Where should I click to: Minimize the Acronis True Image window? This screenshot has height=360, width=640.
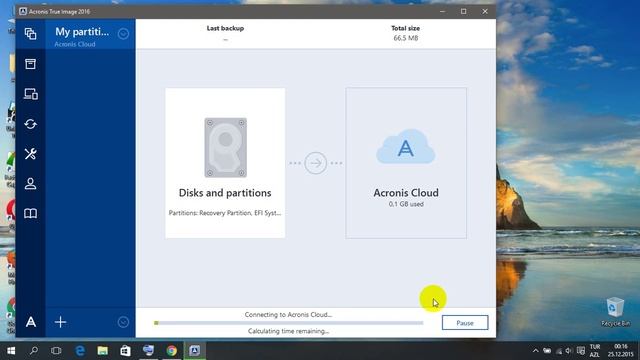[442, 11]
